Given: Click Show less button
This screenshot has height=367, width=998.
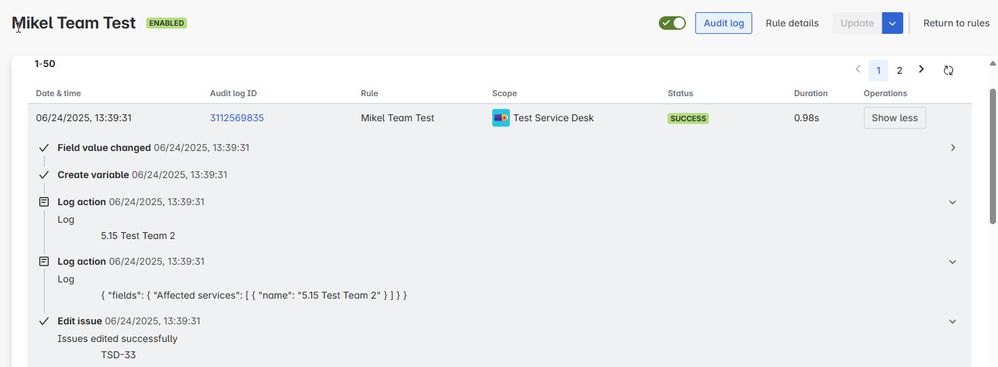Looking at the screenshot, I should 894,118.
